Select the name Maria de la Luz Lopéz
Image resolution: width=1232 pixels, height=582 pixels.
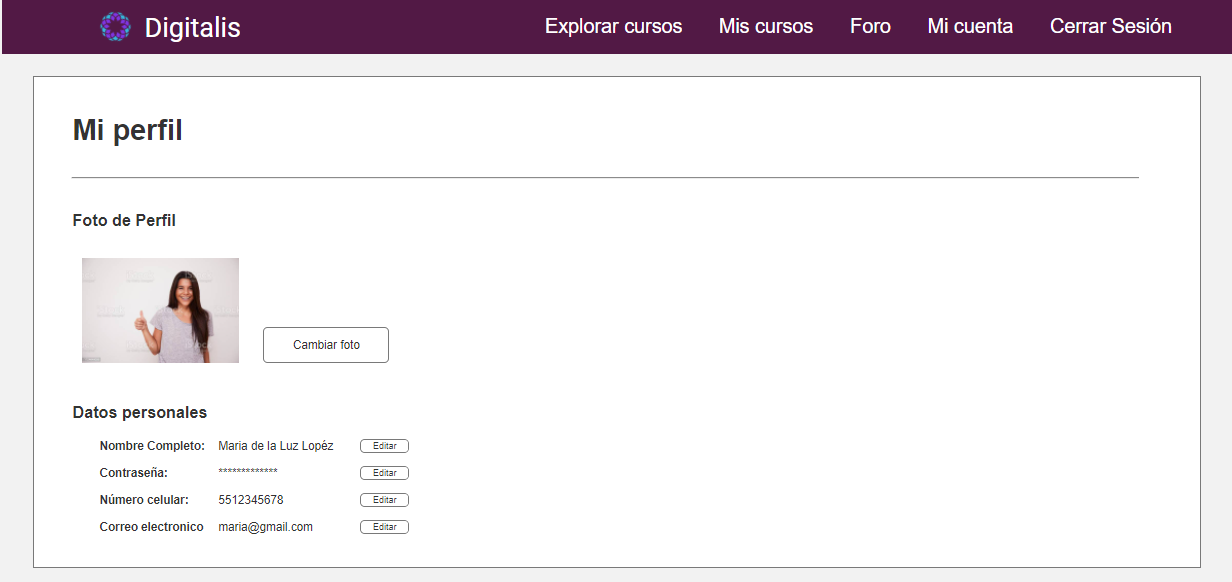pos(276,446)
